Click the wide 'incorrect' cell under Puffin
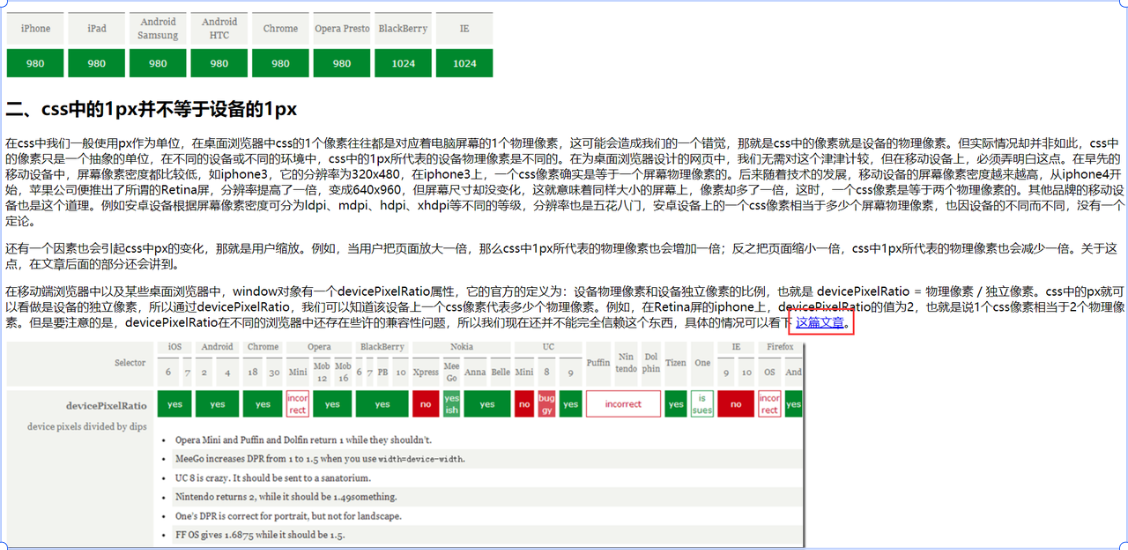Image resolution: width=1128 pixels, height=550 pixels. click(x=623, y=404)
